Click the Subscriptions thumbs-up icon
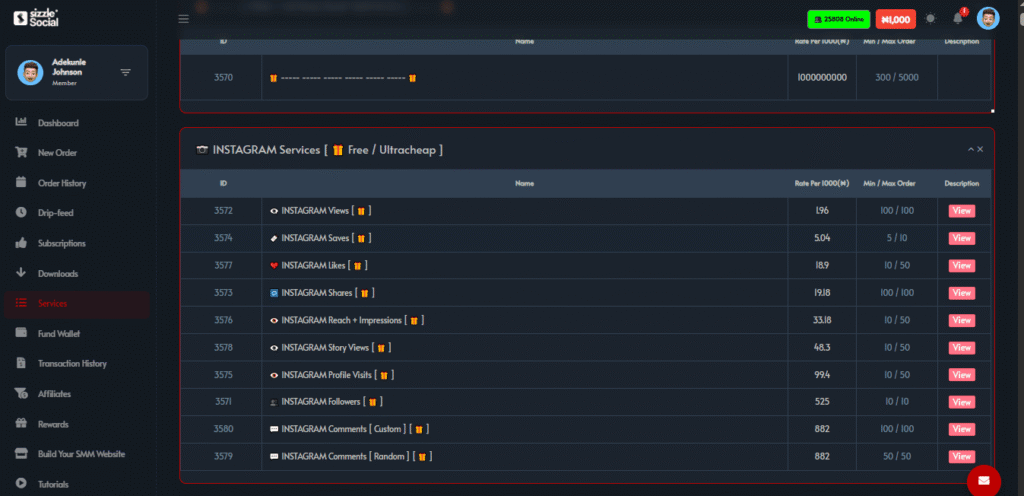 tap(21, 243)
